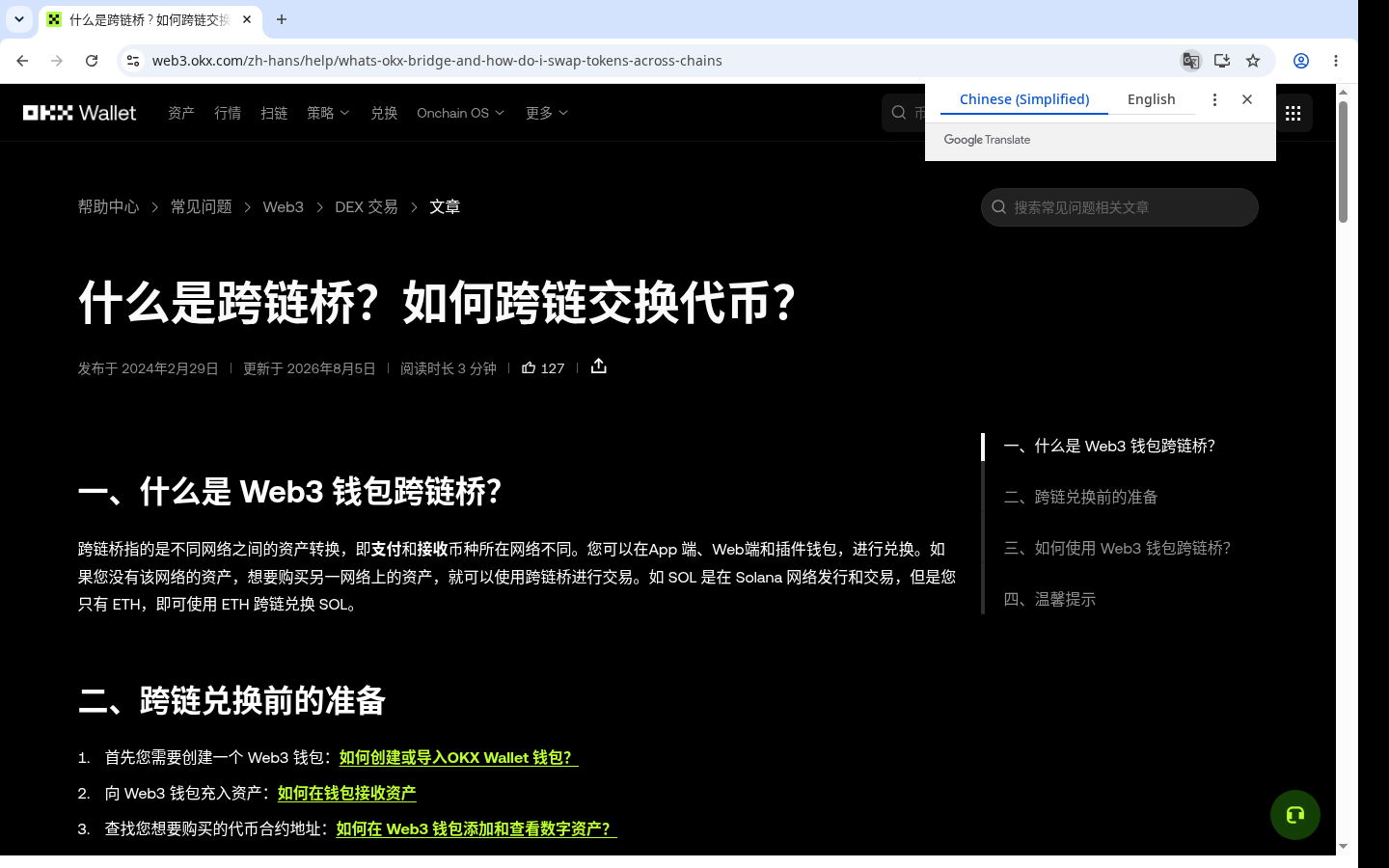The height and width of the screenshot is (868, 1389).
Task: Open the 行情 menu item
Action: [x=228, y=113]
